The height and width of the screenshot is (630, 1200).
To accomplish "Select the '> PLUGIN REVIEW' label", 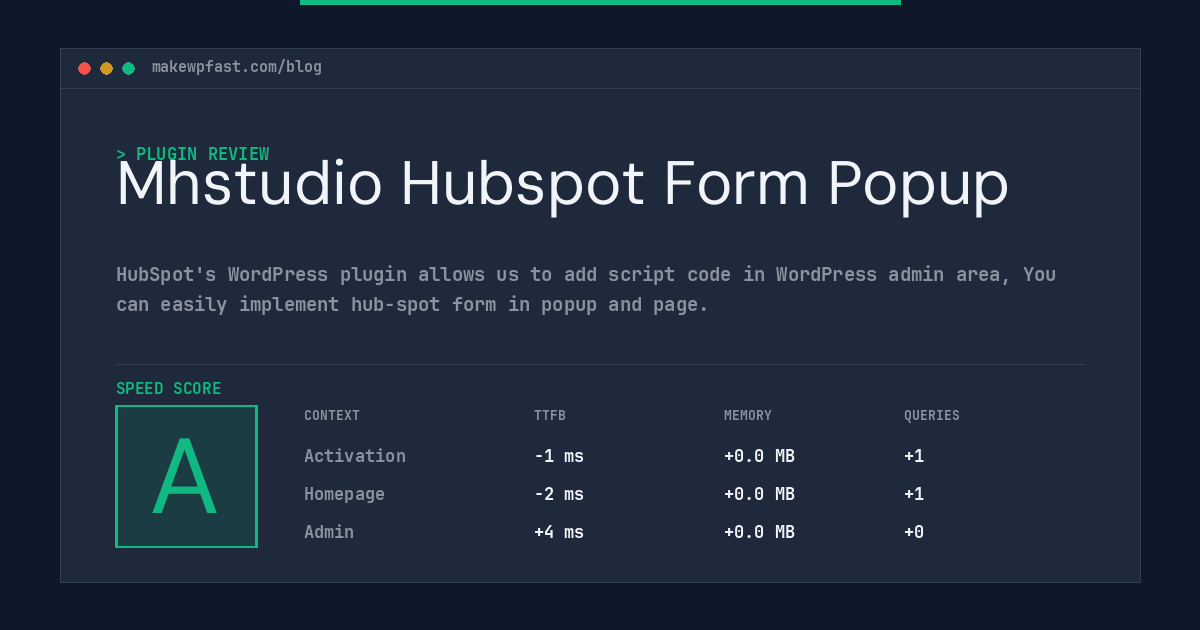I will pyautogui.click(x=193, y=154).
